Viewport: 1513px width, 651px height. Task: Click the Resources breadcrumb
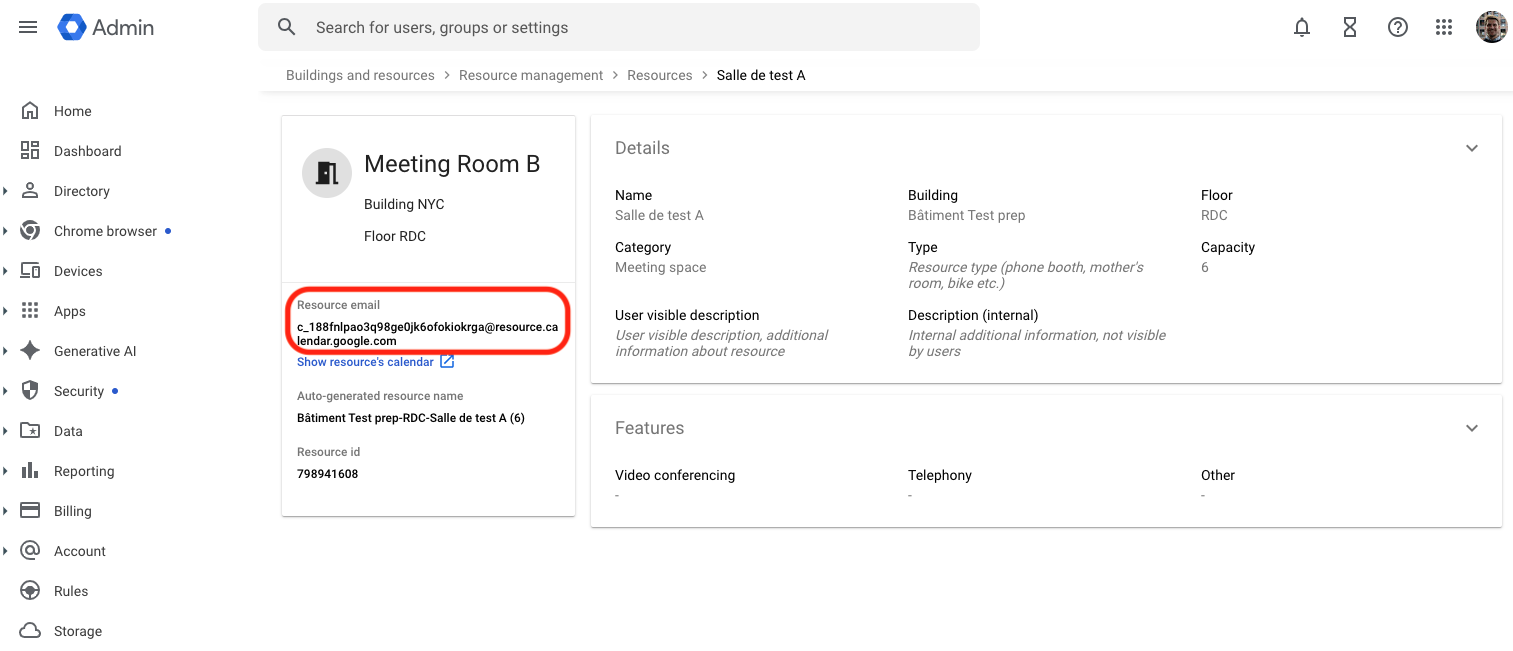659,74
